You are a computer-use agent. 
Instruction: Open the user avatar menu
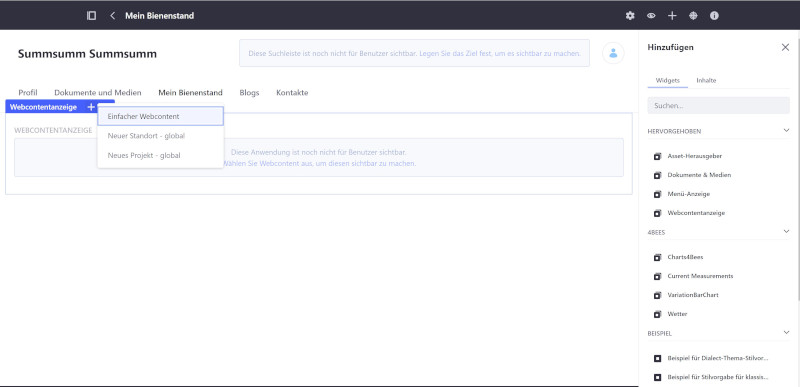pos(613,53)
